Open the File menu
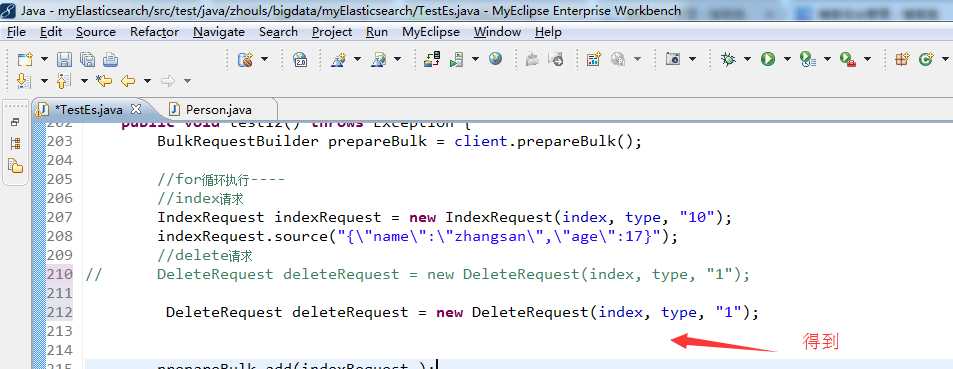Image resolution: width=953 pixels, height=369 pixels. (x=16, y=32)
